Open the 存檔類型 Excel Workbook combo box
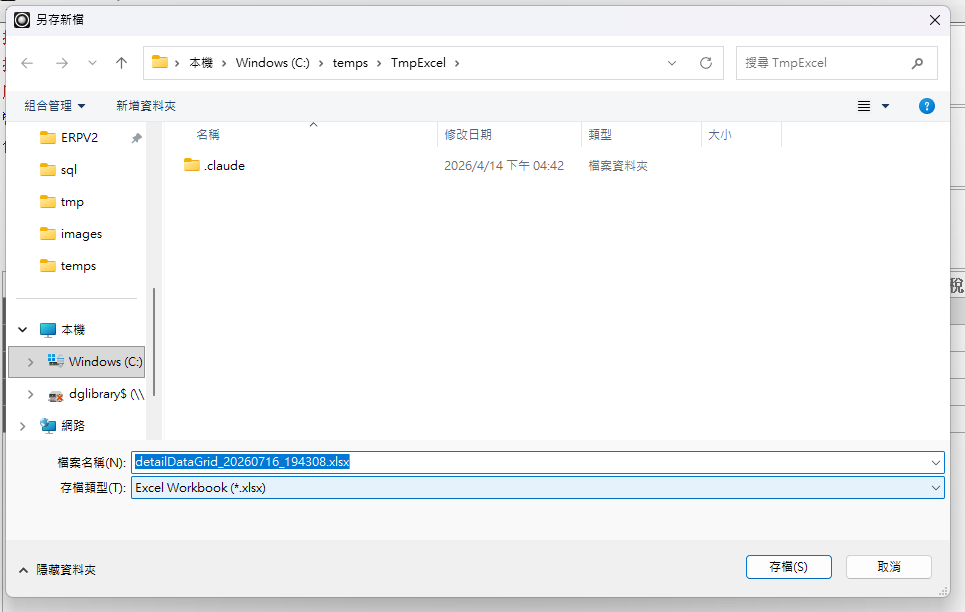Image resolution: width=965 pixels, height=612 pixels. coord(538,488)
